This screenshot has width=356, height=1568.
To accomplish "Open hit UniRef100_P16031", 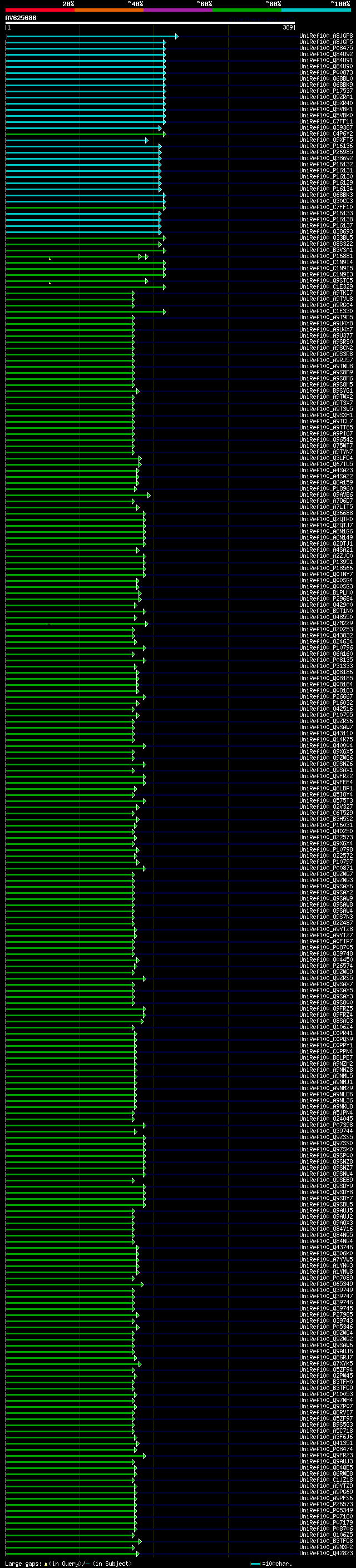I will tap(326, 825).
